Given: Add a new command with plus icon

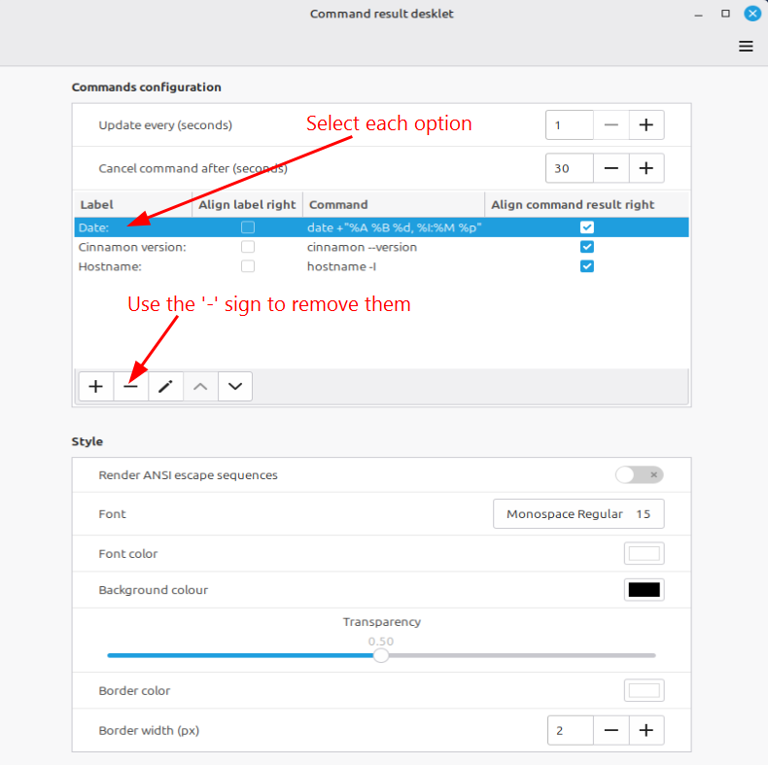Looking at the screenshot, I should pyautogui.click(x=96, y=386).
